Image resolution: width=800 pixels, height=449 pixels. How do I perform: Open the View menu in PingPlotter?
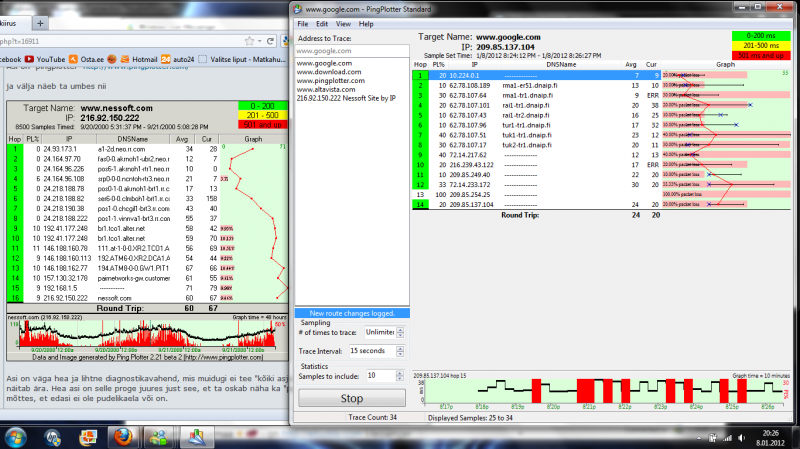click(343, 22)
